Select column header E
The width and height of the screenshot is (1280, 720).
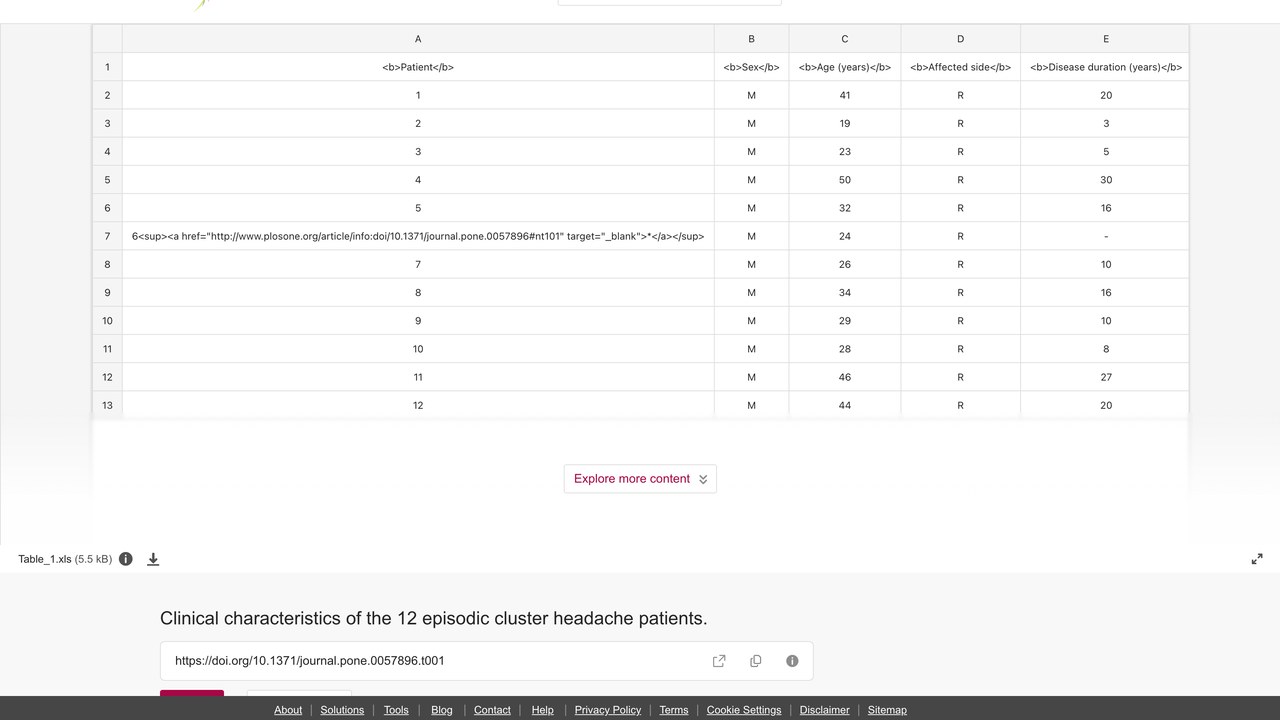pyautogui.click(x=1105, y=39)
